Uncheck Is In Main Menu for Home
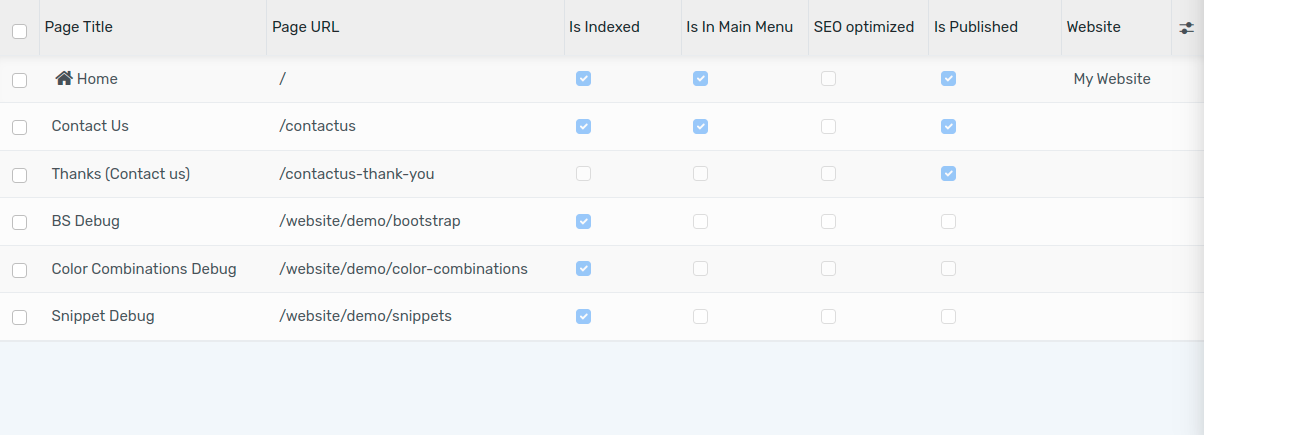This screenshot has height=435, width=1314. [701, 78]
